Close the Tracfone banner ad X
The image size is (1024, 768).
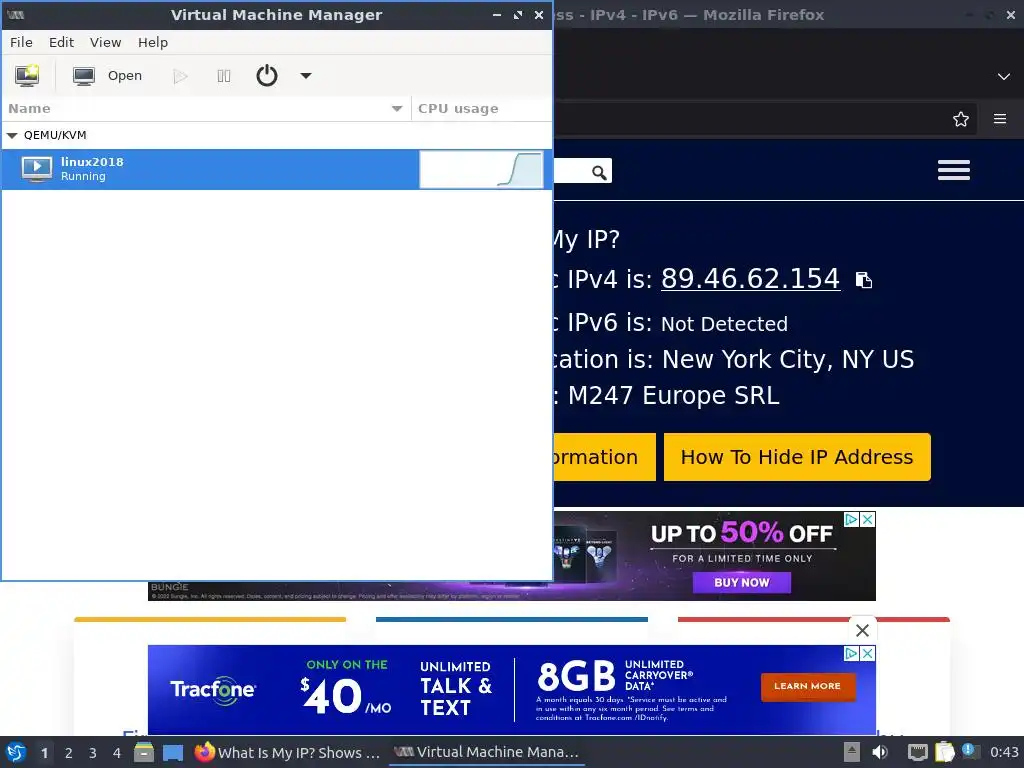(867, 654)
